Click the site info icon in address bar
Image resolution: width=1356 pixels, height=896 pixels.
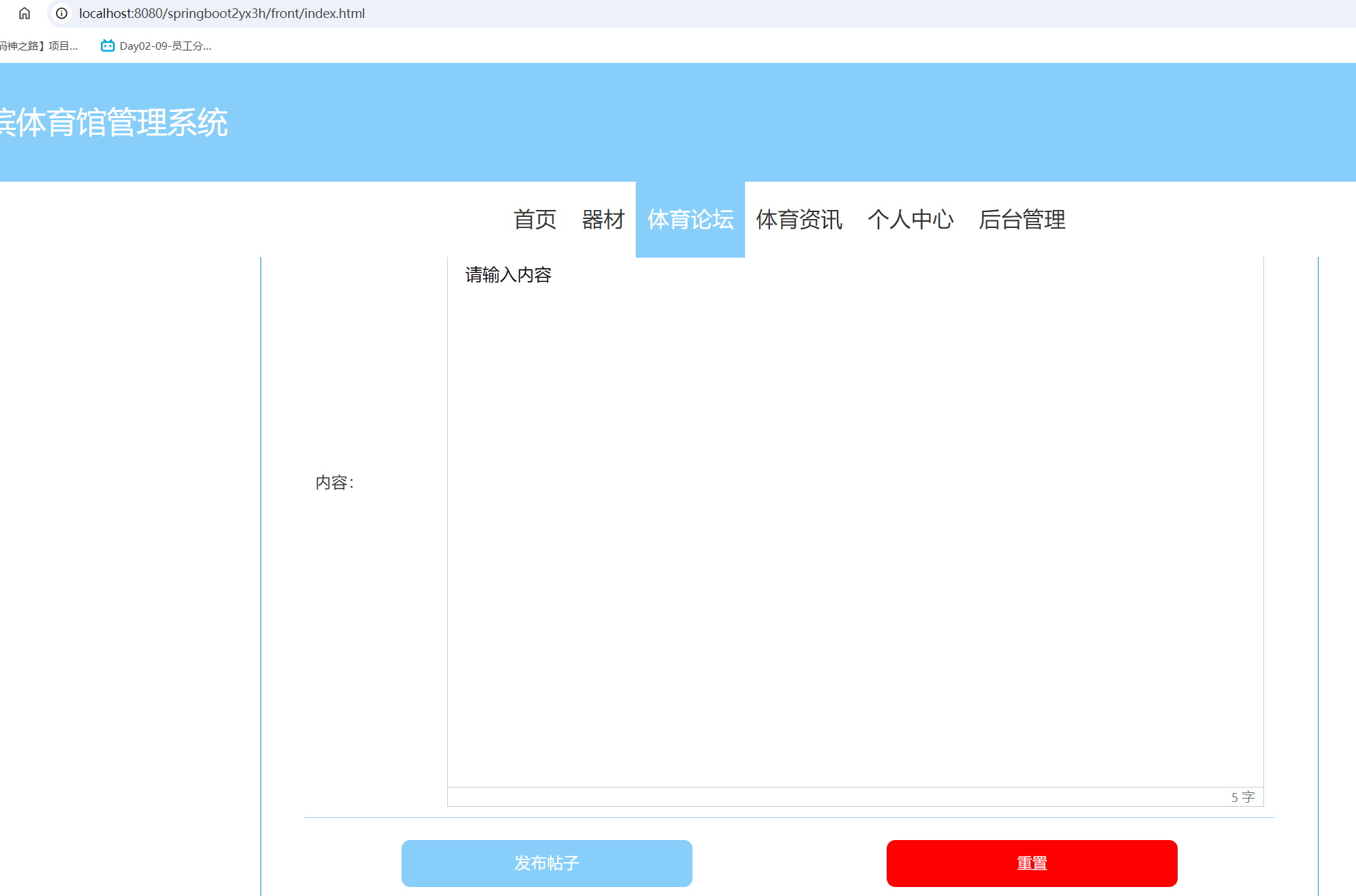coord(62,13)
